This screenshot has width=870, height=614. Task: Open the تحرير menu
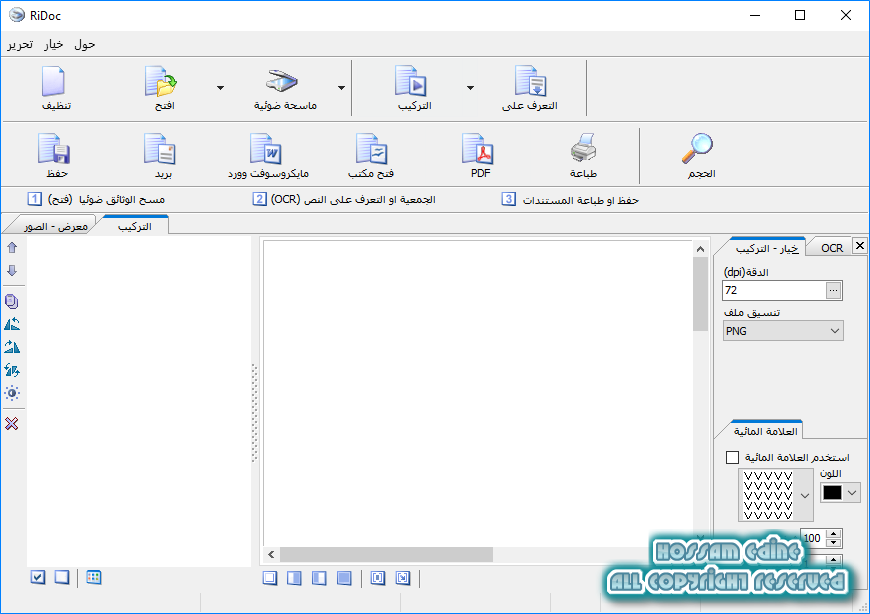(20, 44)
